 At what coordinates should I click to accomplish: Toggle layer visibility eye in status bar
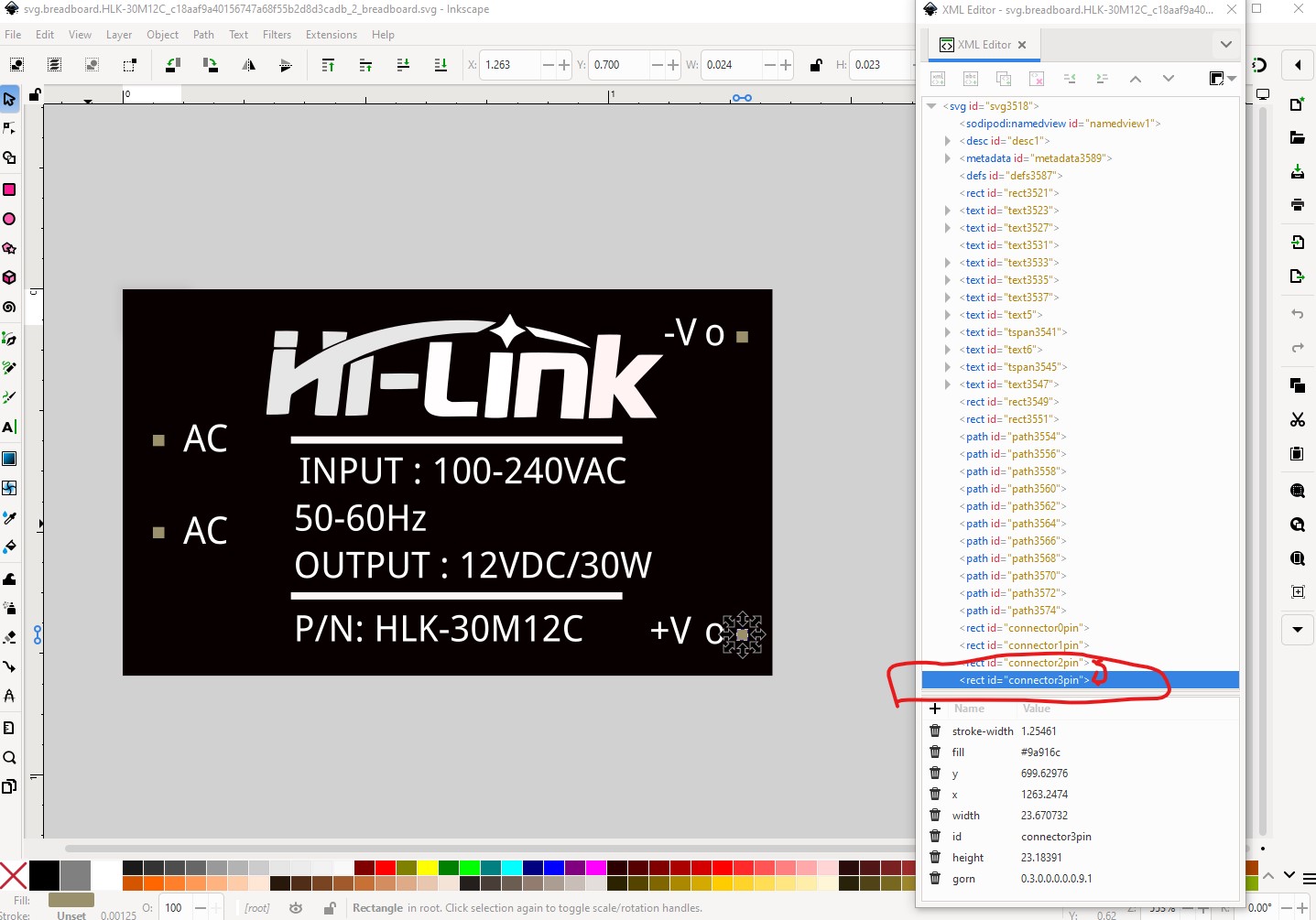click(x=296, y=908)
